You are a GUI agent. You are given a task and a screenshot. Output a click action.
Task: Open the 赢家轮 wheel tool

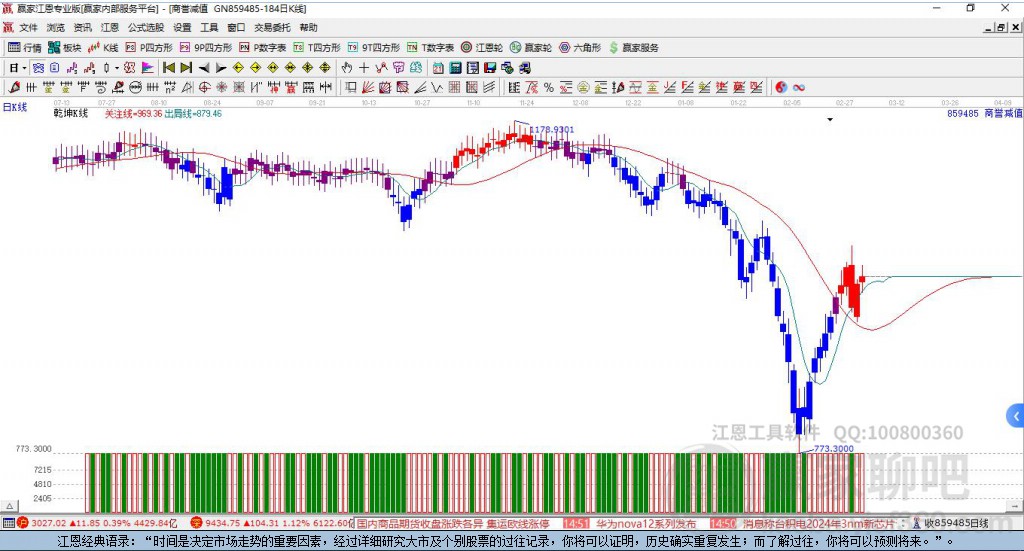point(531,48)
